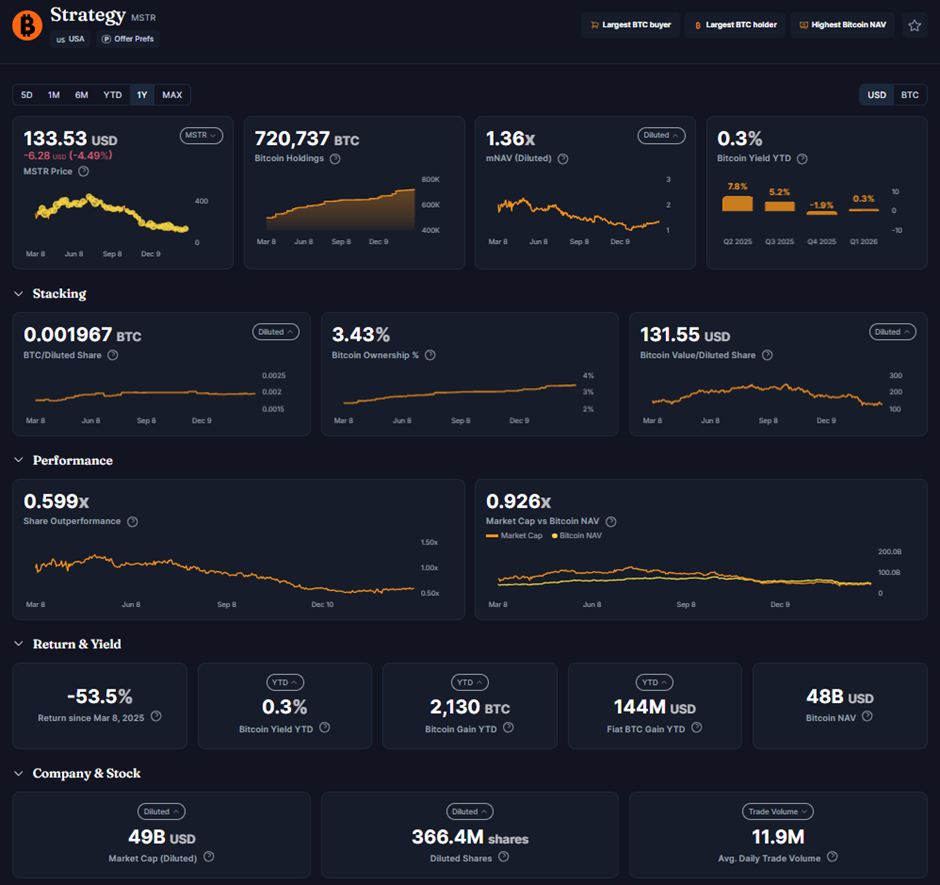Collapse the Stacking section
940x885 pixels.
coord(19,294)
